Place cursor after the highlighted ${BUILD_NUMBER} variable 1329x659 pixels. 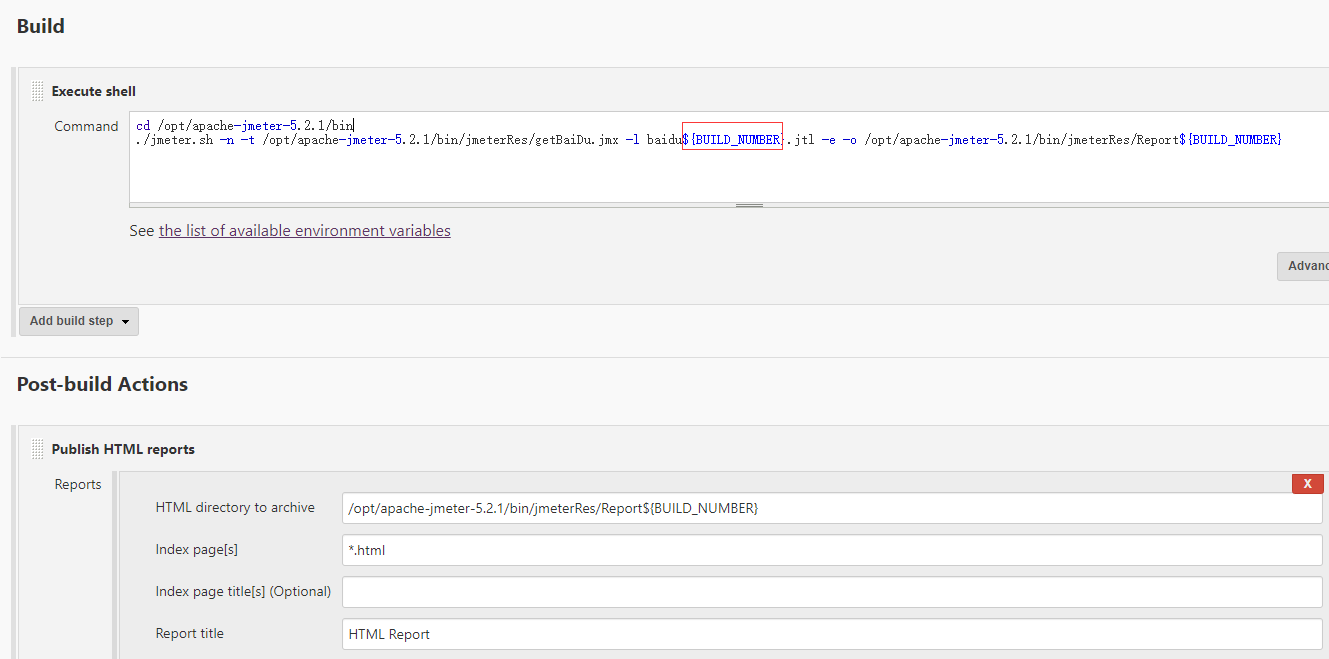click(783, 139)
